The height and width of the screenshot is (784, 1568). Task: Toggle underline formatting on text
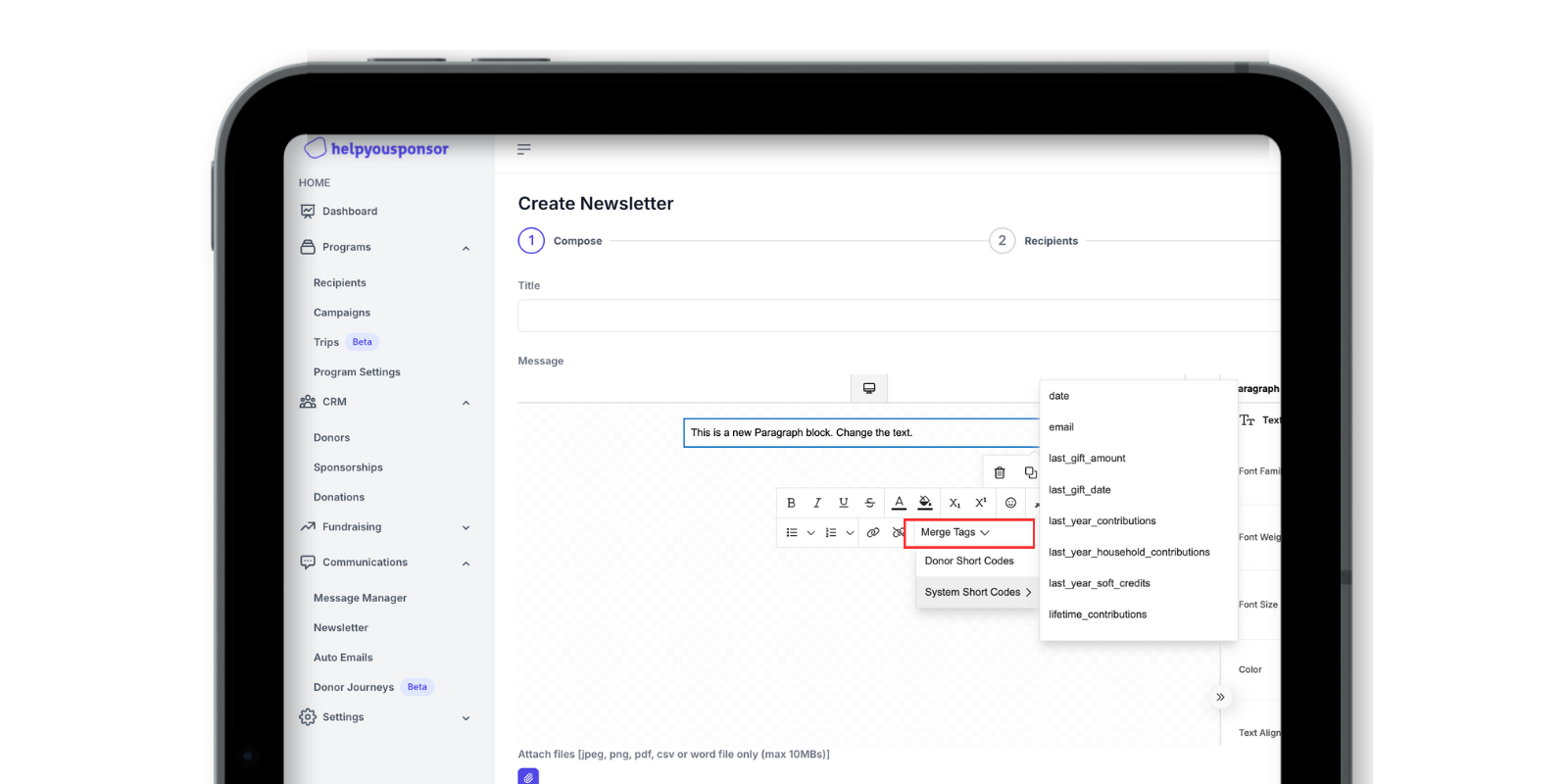click(843, 503)
